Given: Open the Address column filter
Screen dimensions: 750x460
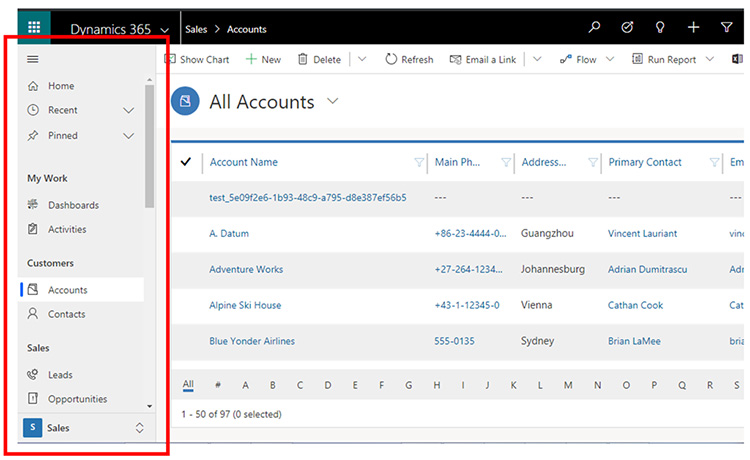Looking at the screenshot, I should point(593,162).
